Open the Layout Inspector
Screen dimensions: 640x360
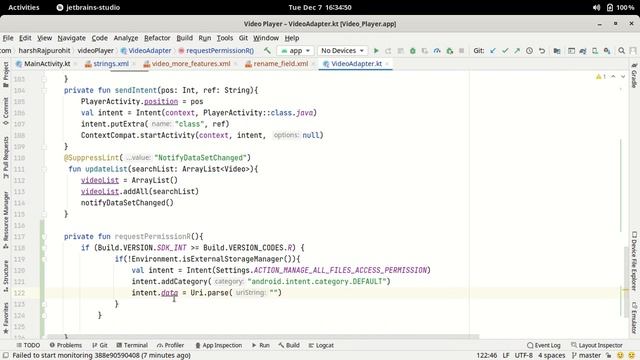pos(597,345)
